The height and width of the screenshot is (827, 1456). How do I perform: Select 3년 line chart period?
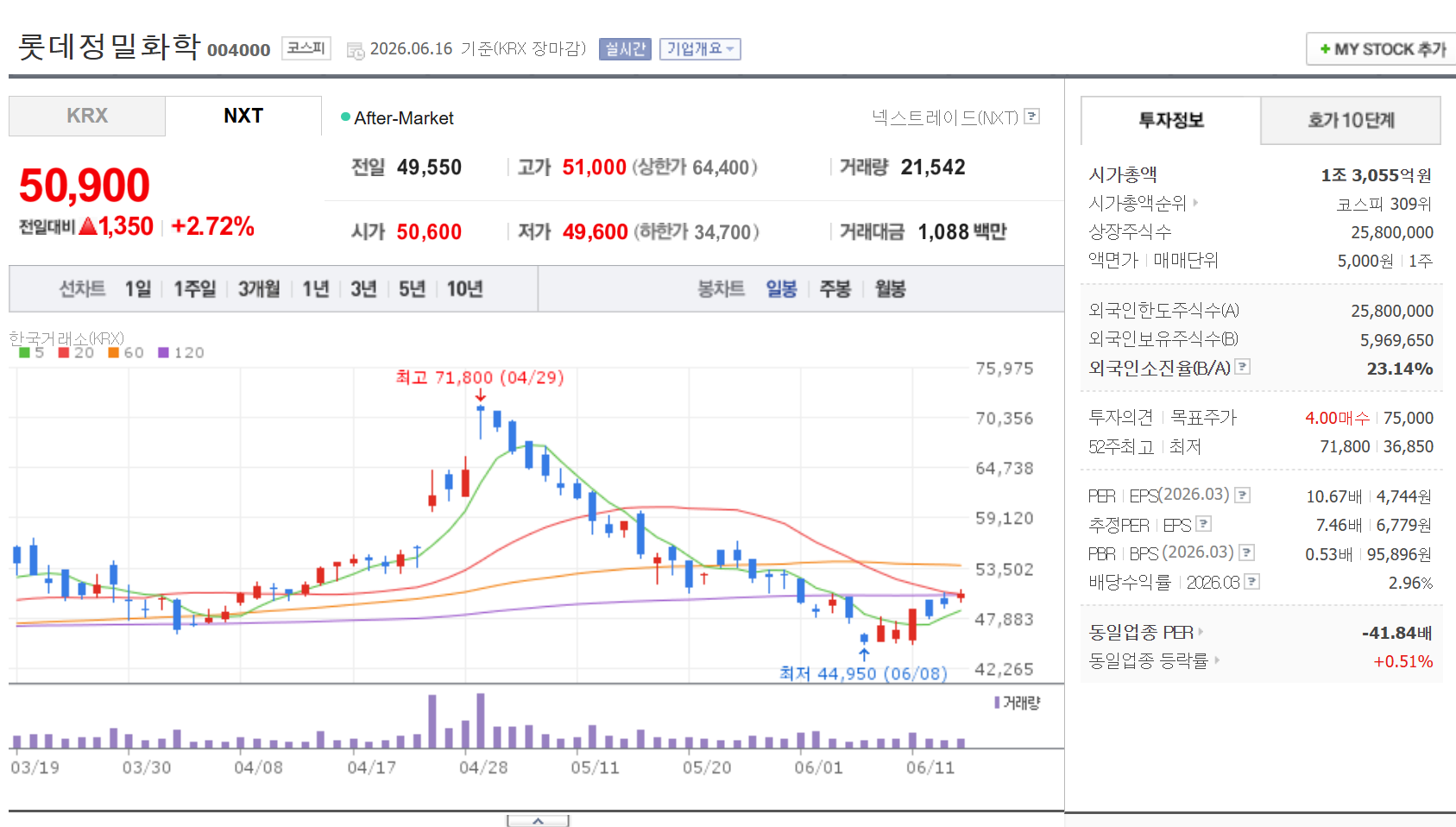[363, 288]
